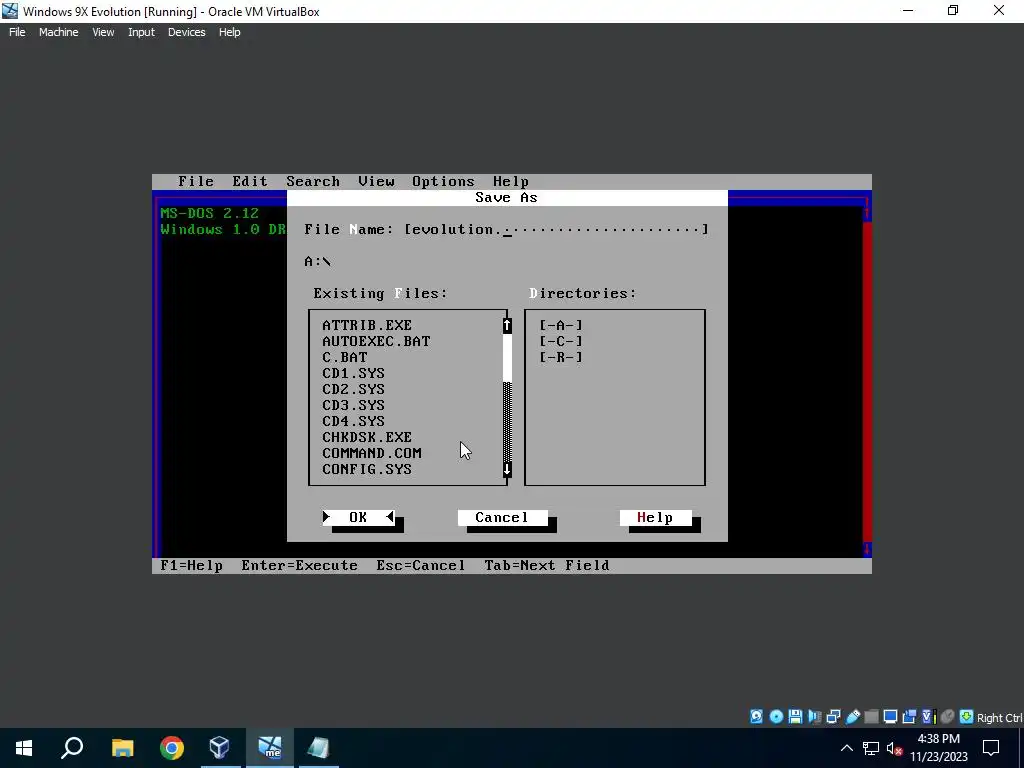Screen dimensions: 1024x768
Task: Select CONFIG.SYS in the file list
Action: click(367, 469)
